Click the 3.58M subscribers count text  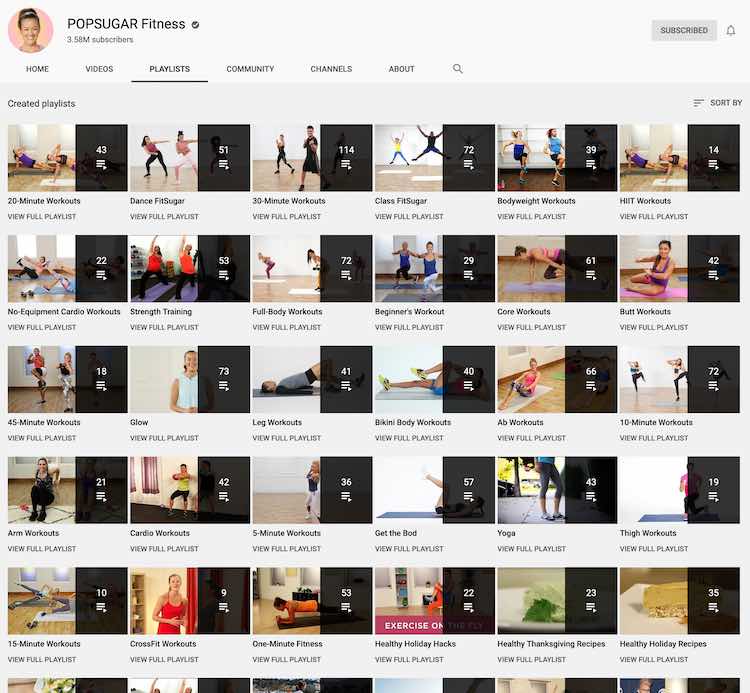point(100,40)
